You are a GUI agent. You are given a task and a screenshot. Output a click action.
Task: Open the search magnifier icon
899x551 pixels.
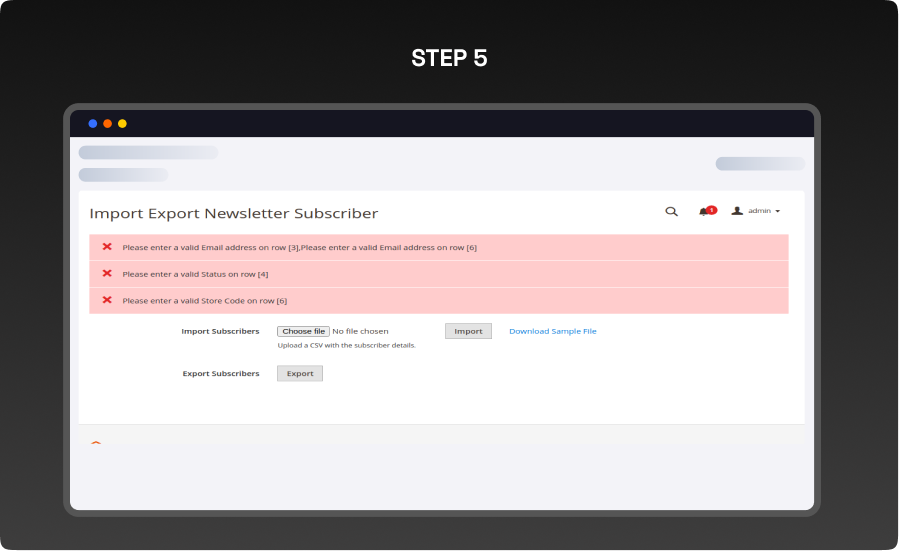tap(672, 211)
